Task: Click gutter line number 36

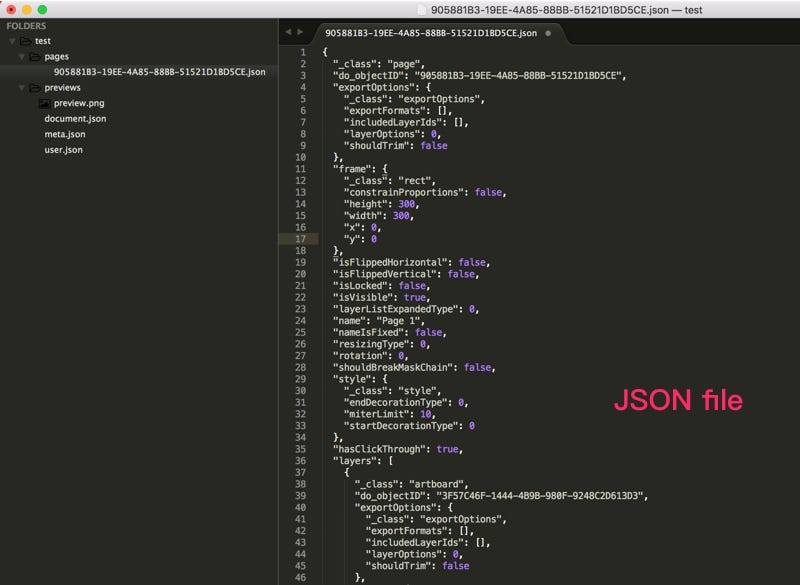Action: 300,461
